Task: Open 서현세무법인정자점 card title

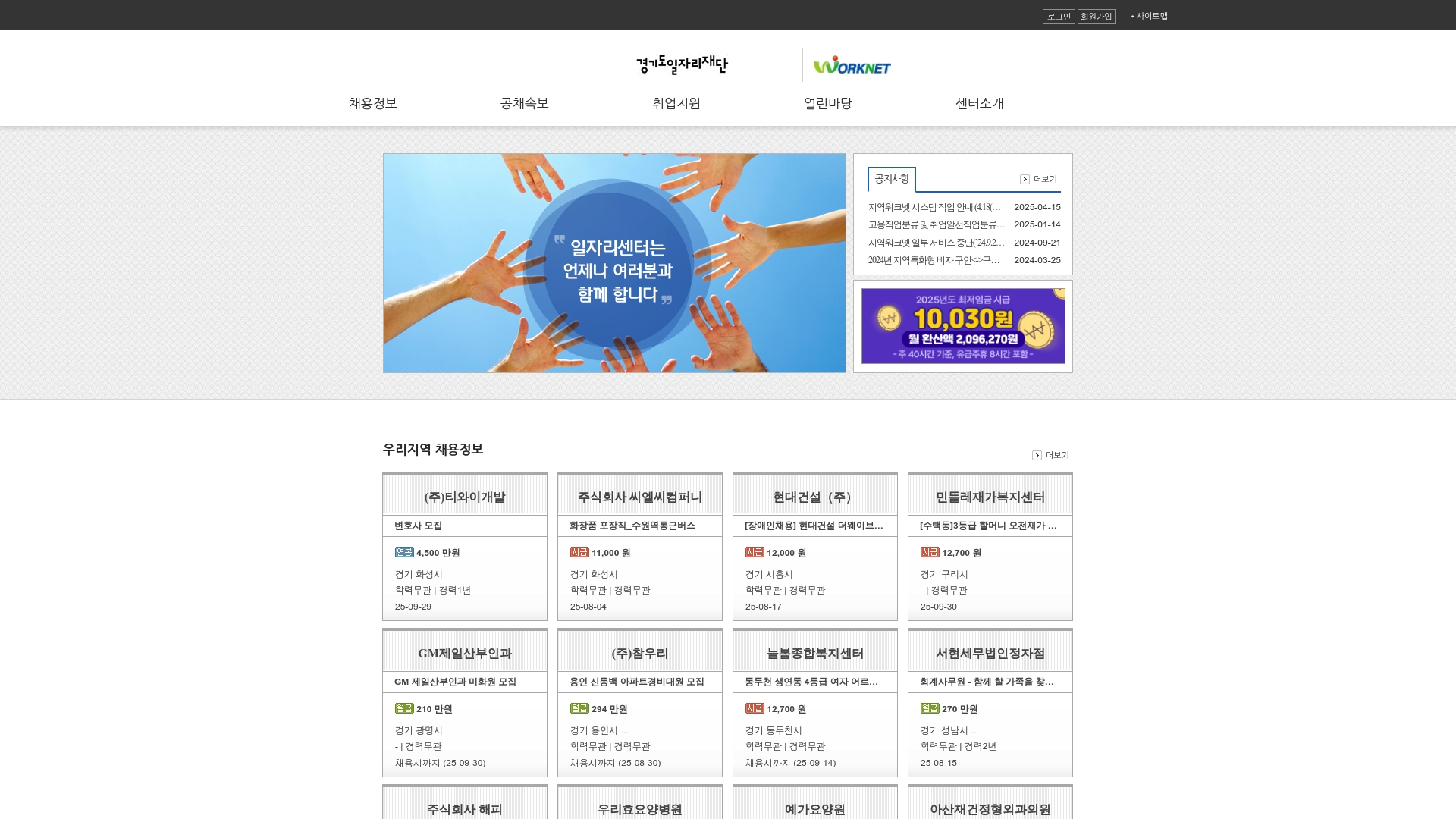Action: coord(990,653)
